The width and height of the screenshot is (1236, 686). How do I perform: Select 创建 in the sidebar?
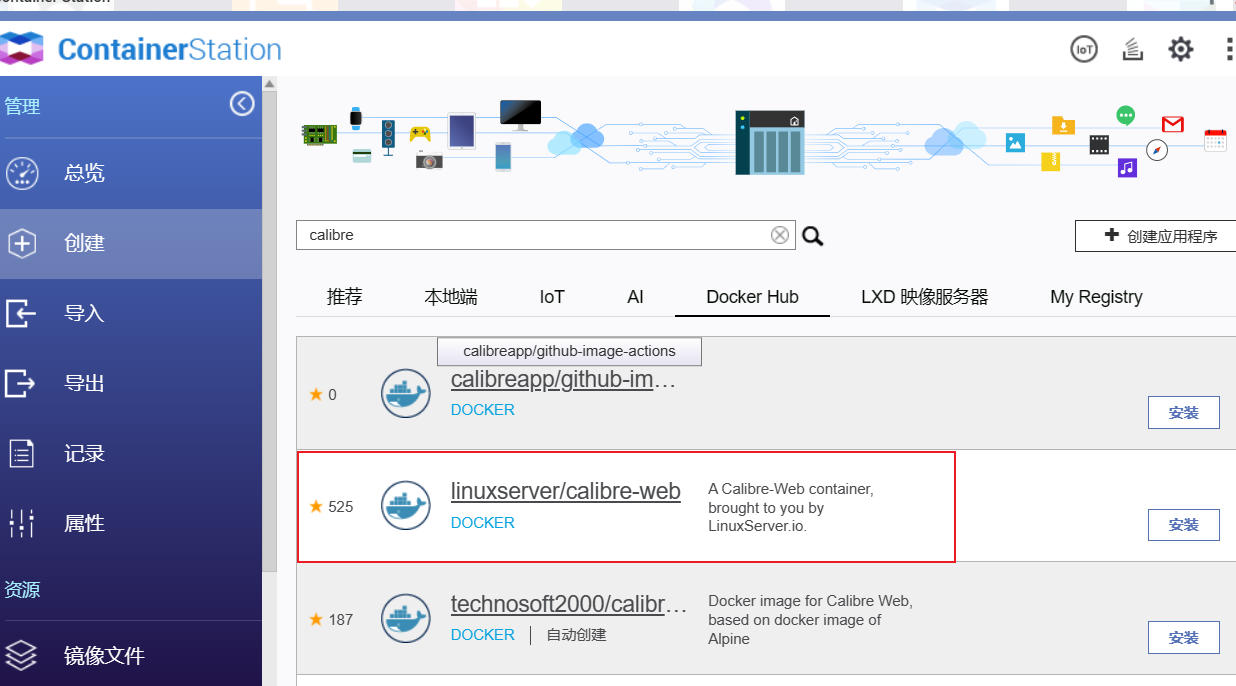[x=131, y=243]
